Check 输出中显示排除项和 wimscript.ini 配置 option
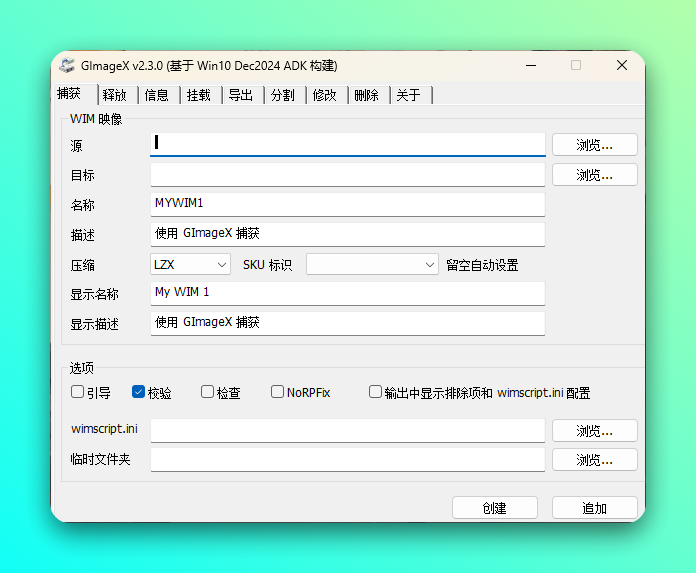Image resolution: width=696 pixels, height=573 pixels. pyautogui.click(x=375, y=392)
